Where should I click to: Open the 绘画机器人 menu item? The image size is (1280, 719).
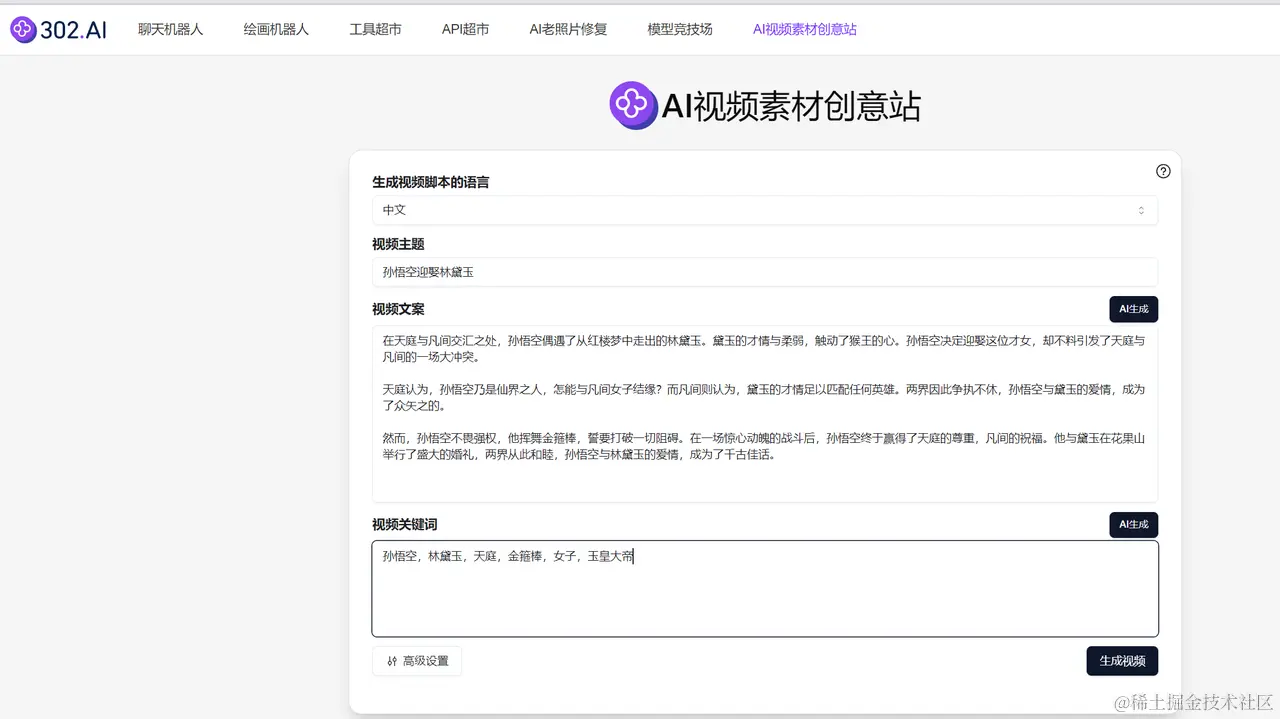(x=275, y=29)
